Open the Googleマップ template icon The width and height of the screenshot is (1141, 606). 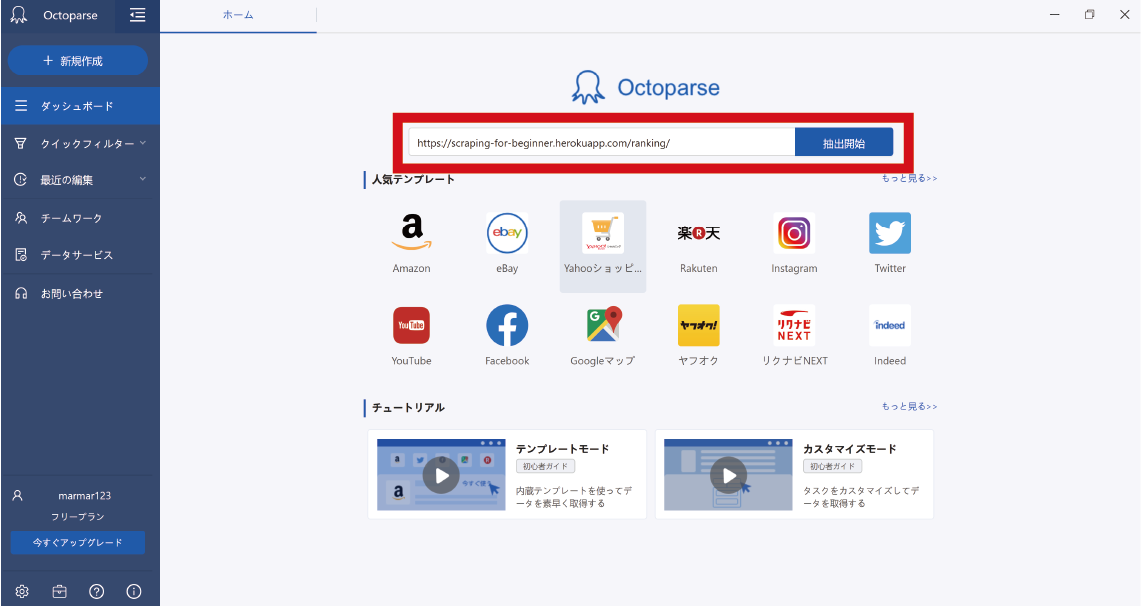pyautogui.click(x=603, y=325)
